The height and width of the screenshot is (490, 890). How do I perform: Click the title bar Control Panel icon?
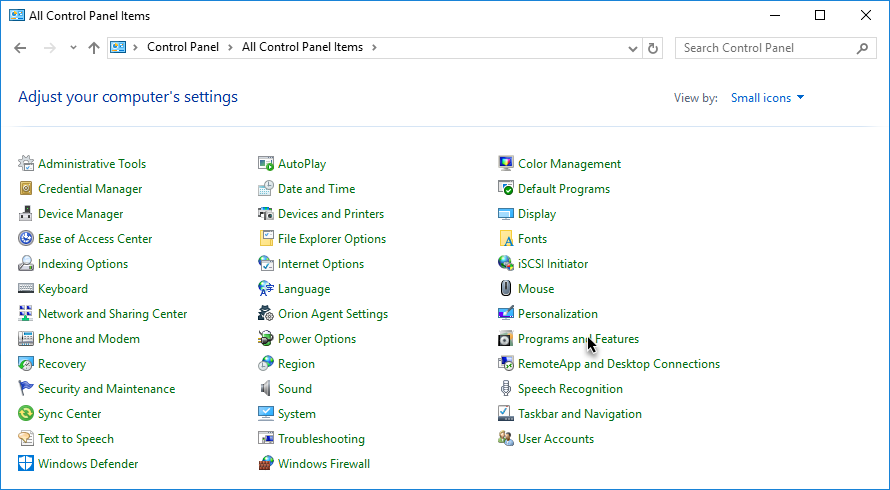point(16,15)
